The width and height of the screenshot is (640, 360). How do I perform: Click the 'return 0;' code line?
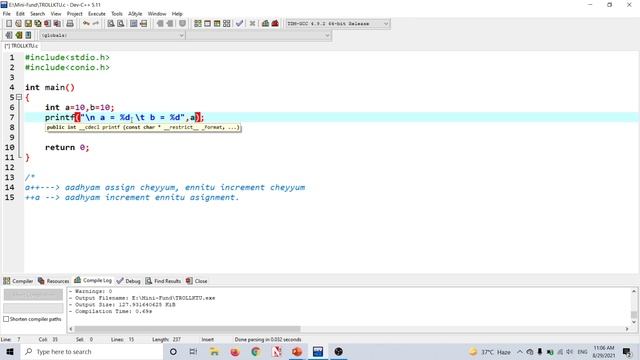click(67, 147)
